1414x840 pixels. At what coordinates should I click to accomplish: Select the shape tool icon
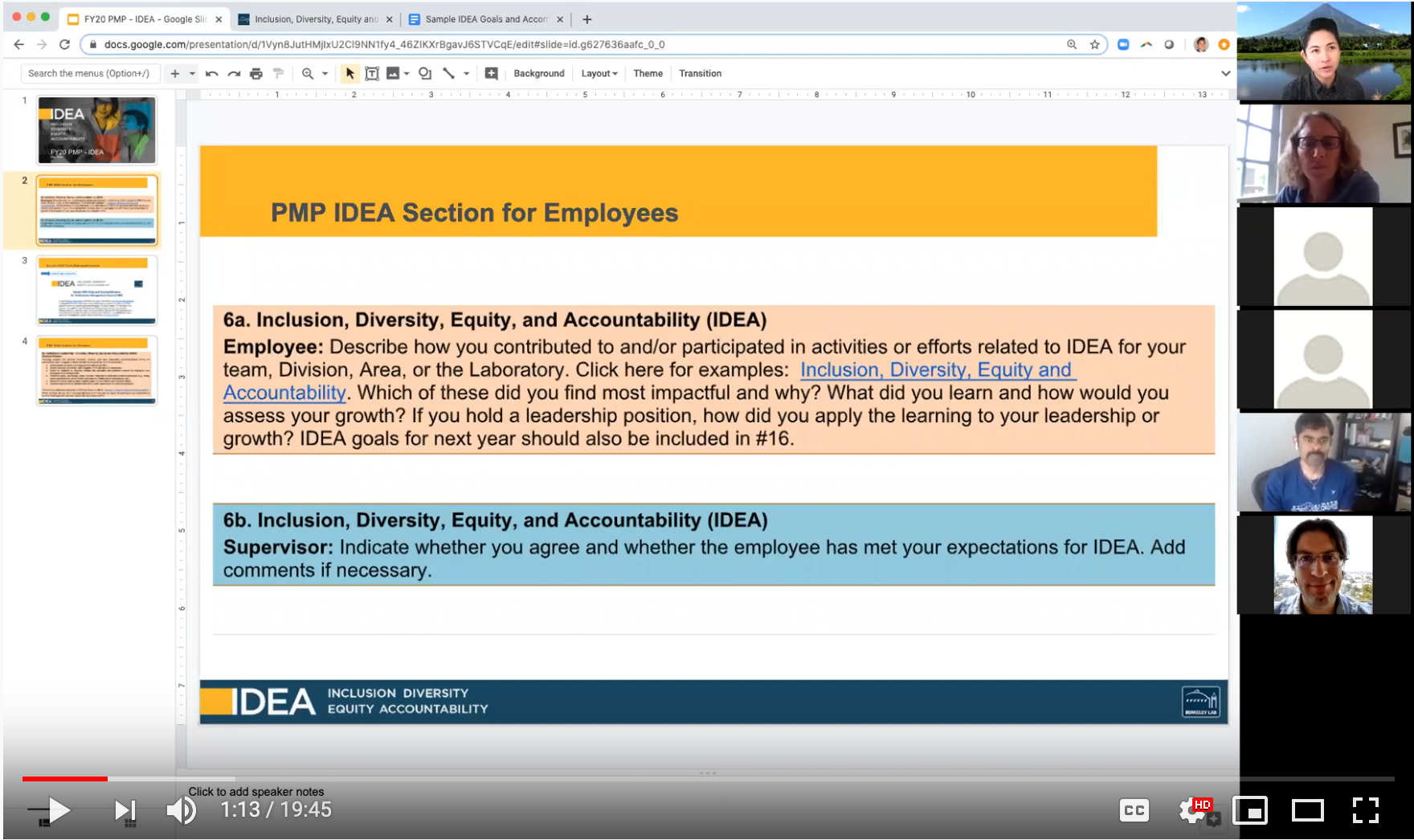tap(425, 74)
